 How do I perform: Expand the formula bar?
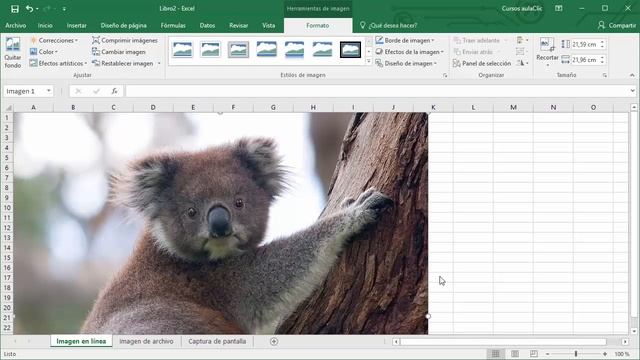[632, 91]
